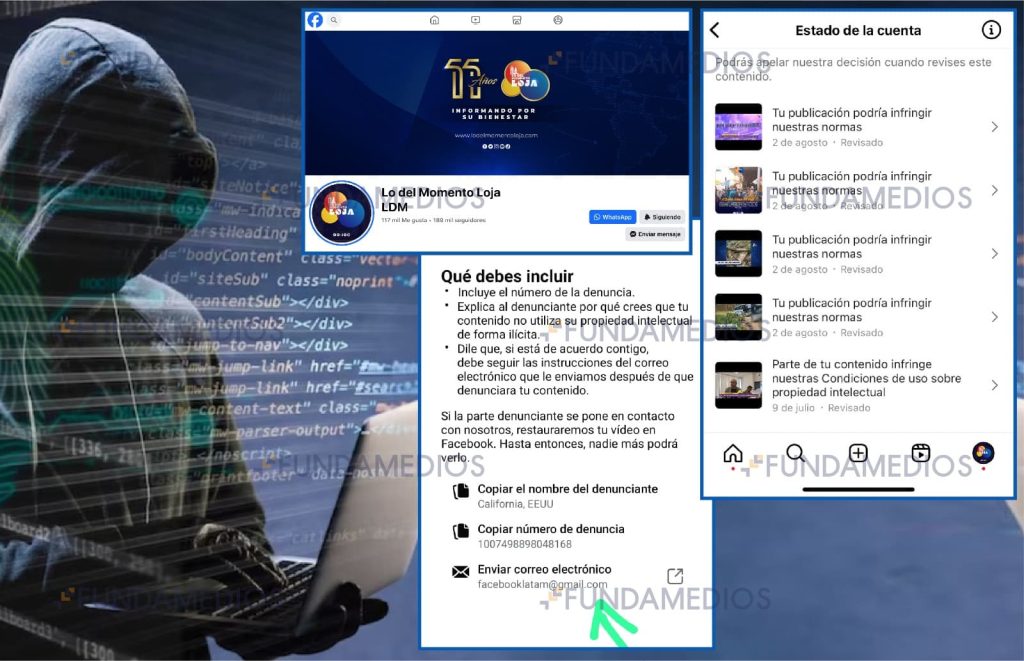The image size is (1024, 661).
Task: Click the Enviar mensaje button
Action: pyautogui.click(x=655, y=234)
